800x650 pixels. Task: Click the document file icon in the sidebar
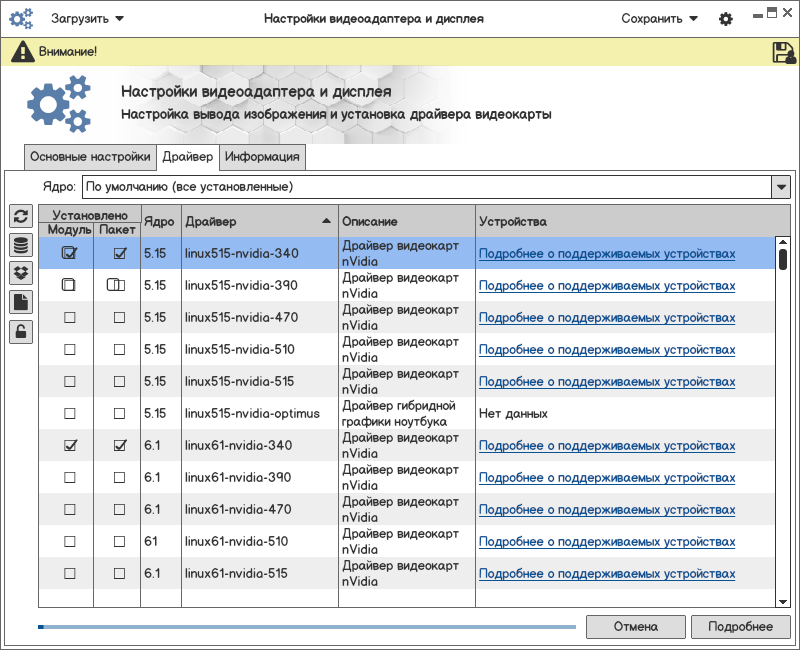20,302
